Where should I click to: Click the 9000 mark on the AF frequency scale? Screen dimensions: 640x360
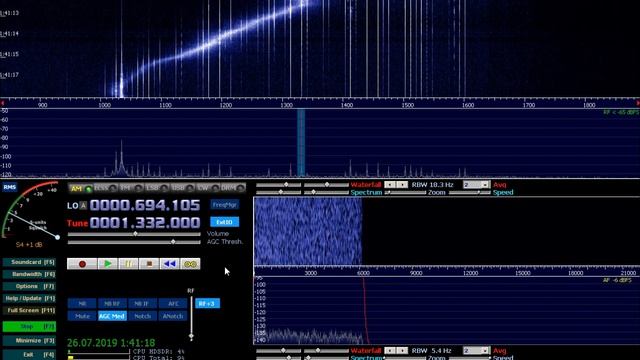(416, 273)
